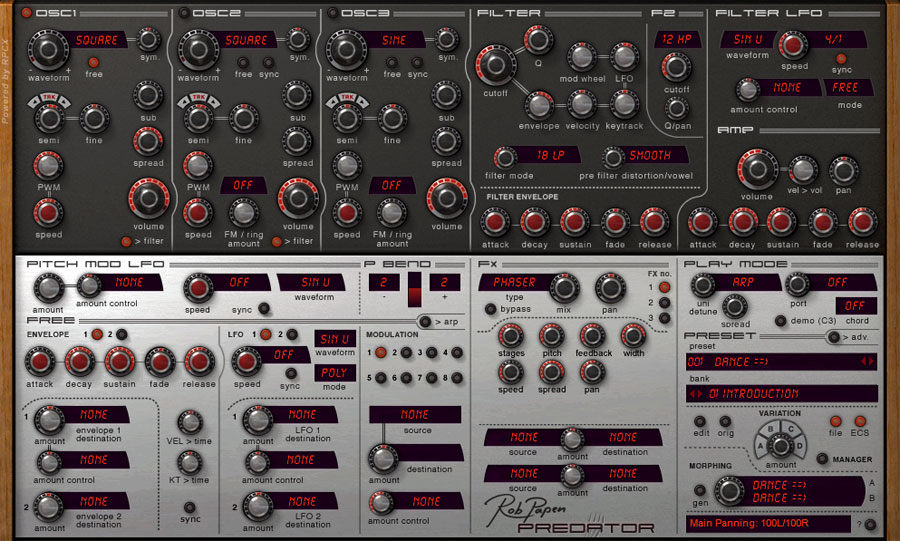Open OSC3 SINE waveform display
This screenshot has height=541, width=900.
pyautogui.click(x=394, y=40)
